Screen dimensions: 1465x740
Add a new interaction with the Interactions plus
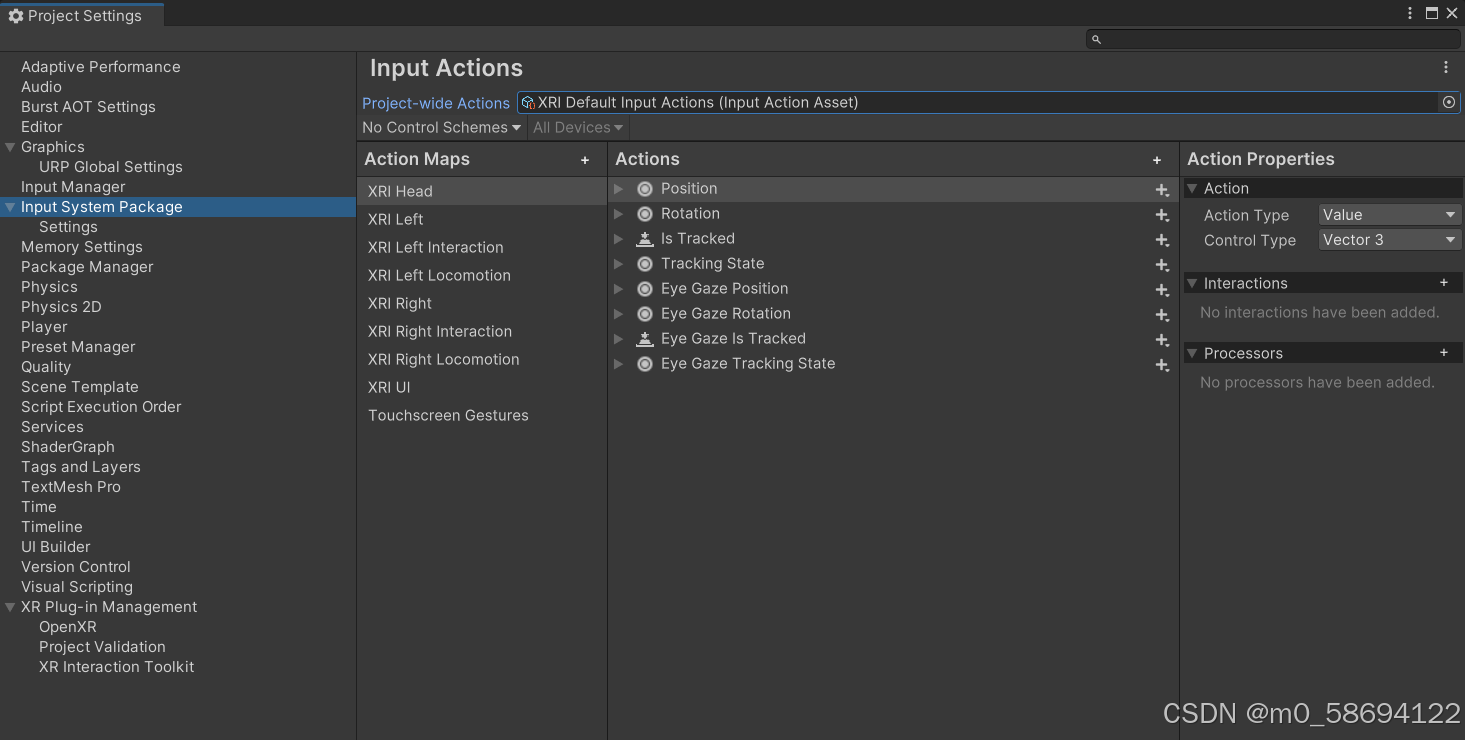tap(1444, 283)
